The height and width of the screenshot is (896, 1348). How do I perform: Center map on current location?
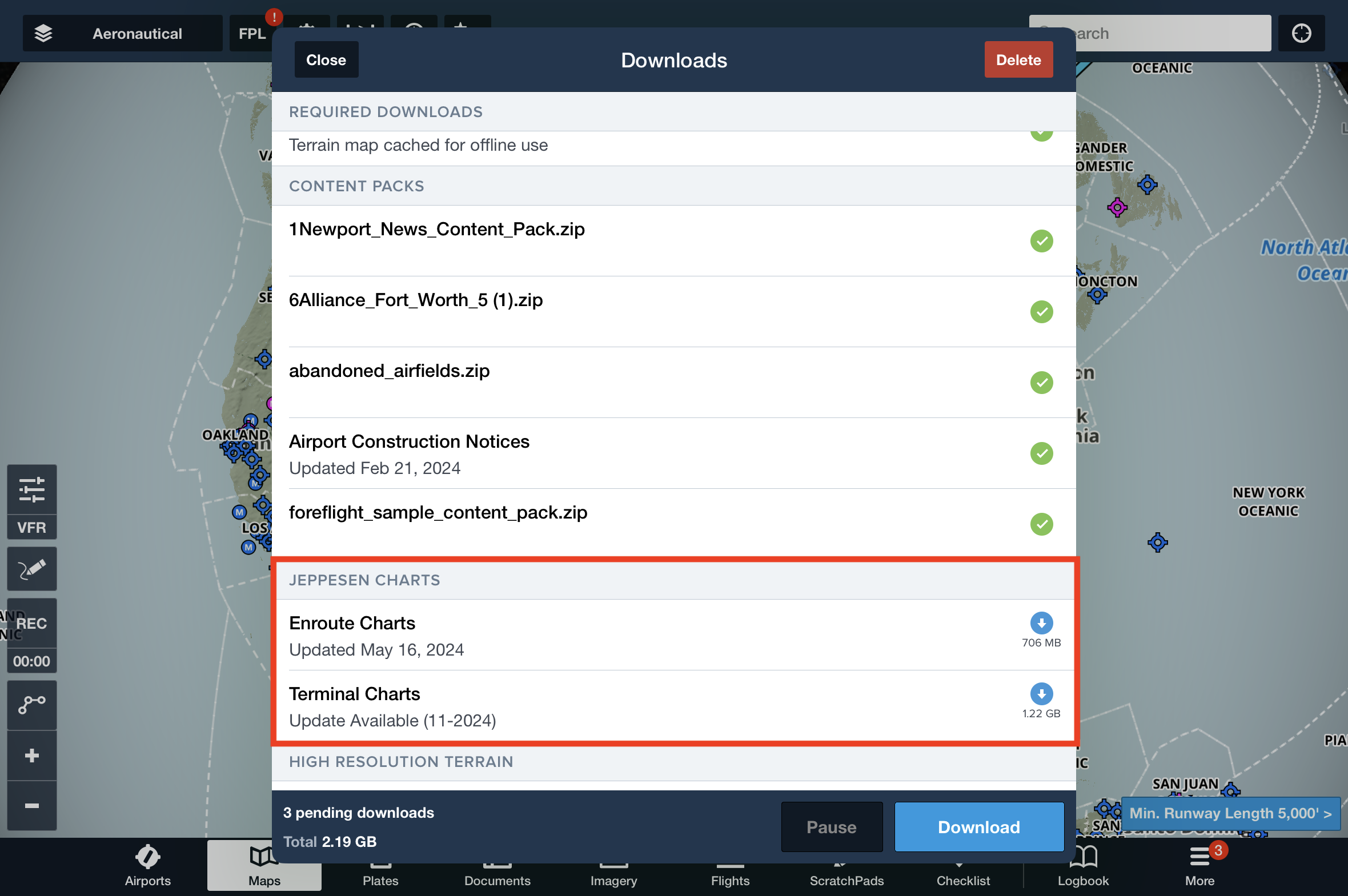(1302, 33)
